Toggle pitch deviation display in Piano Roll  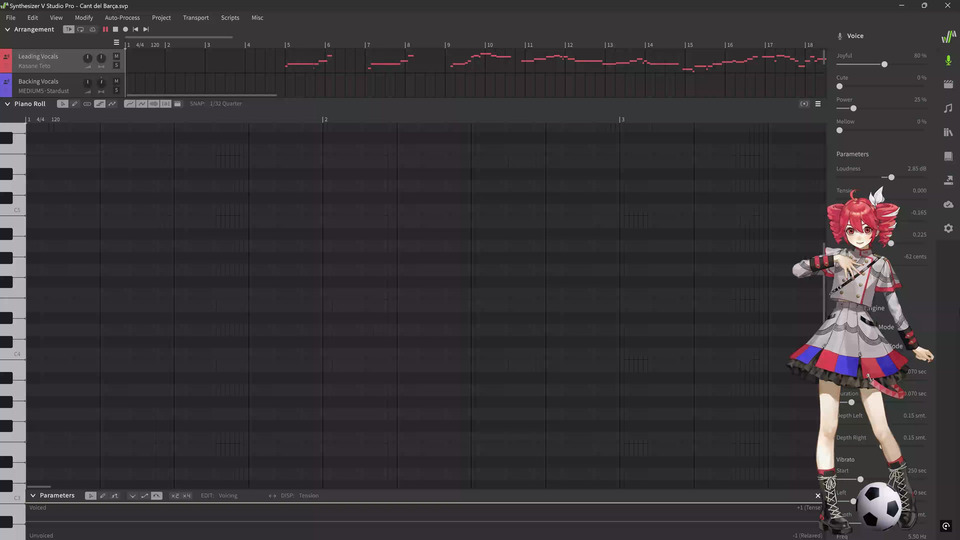142,104
